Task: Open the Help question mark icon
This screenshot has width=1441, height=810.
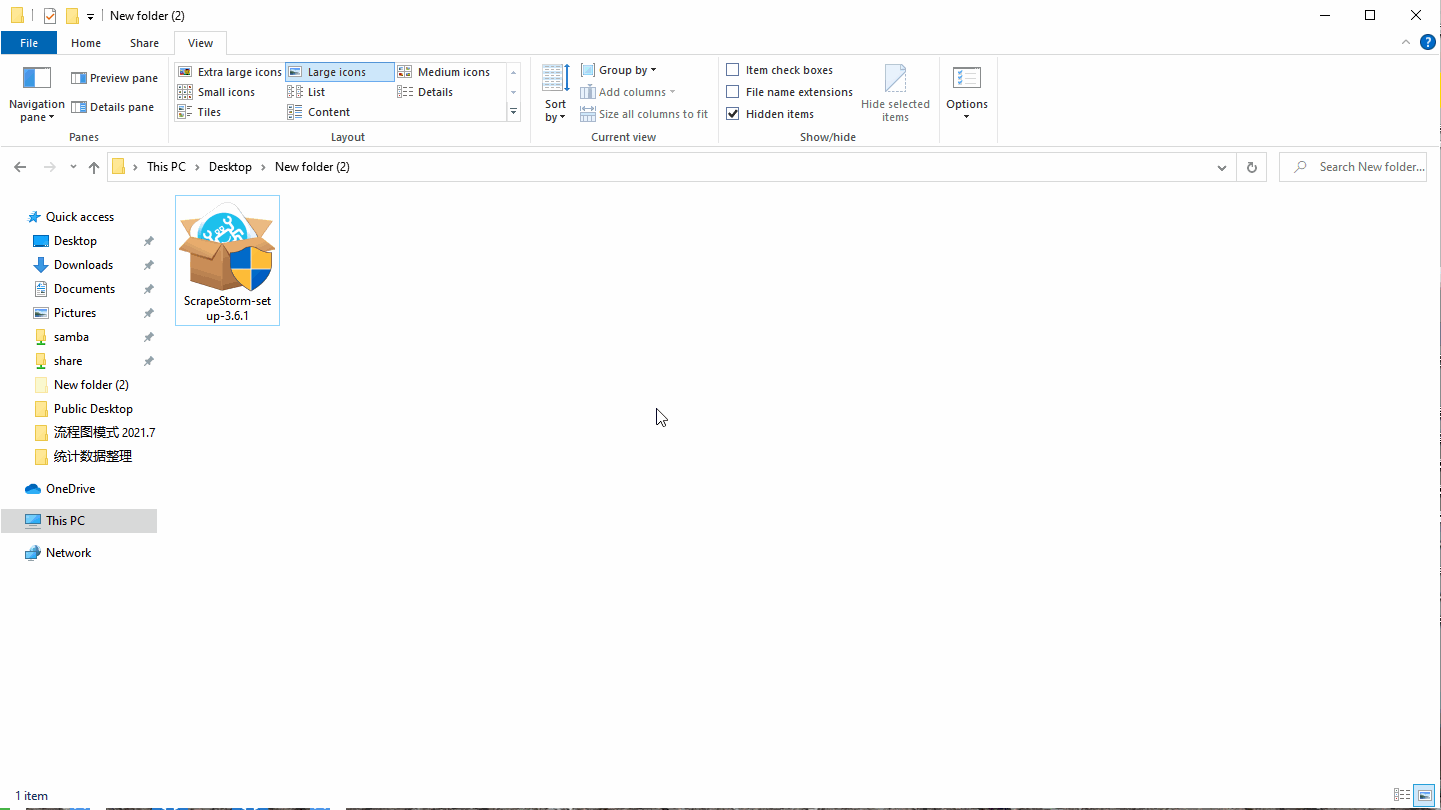Action: pos(1428,42)
